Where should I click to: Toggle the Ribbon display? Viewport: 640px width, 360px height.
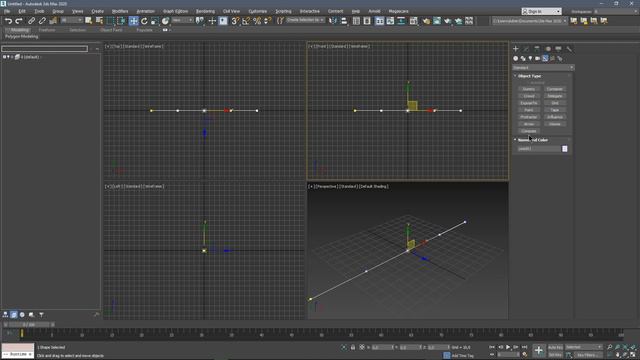click(380, 20)
